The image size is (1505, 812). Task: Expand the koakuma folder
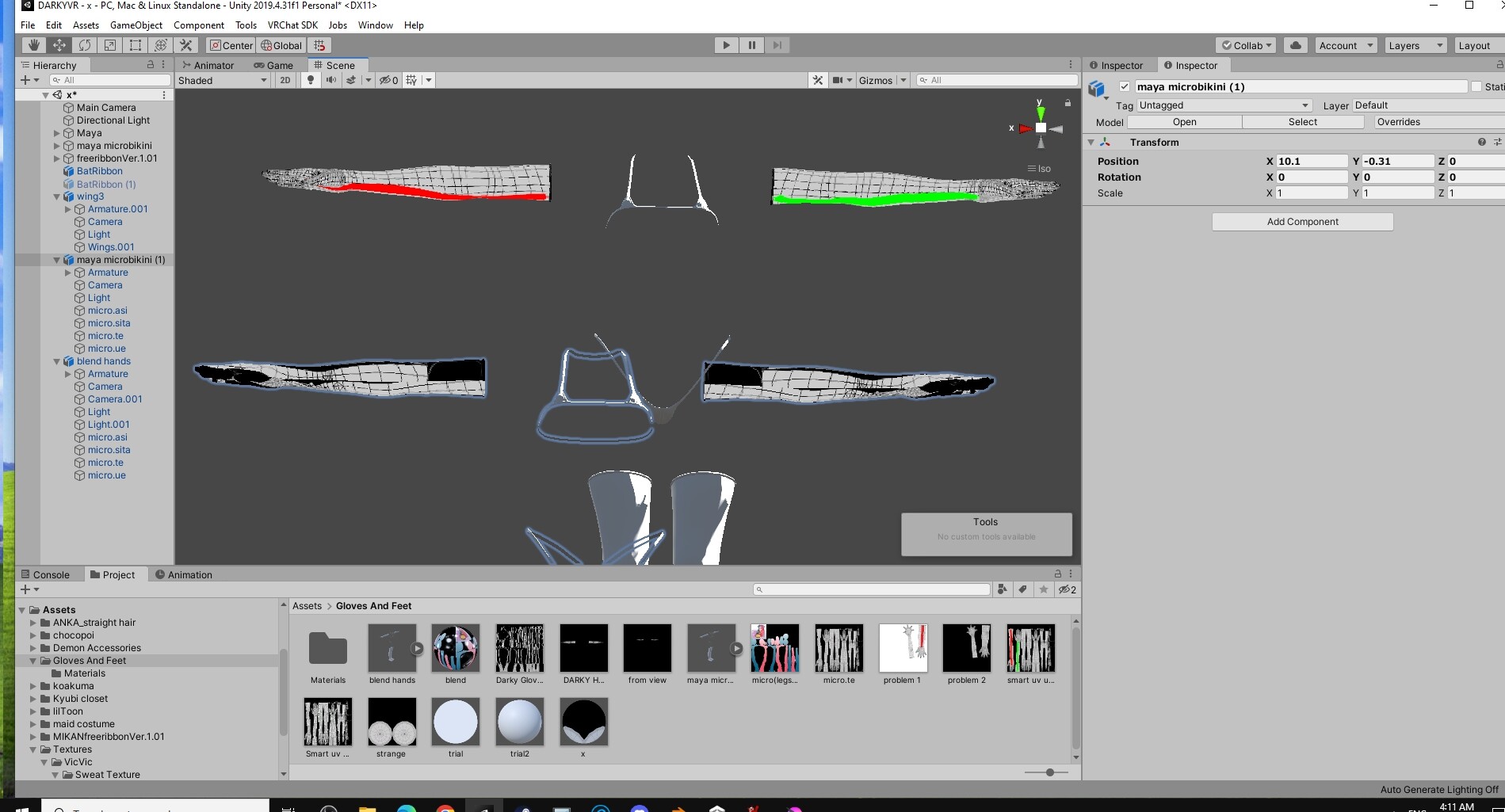(x=33, y=686)
